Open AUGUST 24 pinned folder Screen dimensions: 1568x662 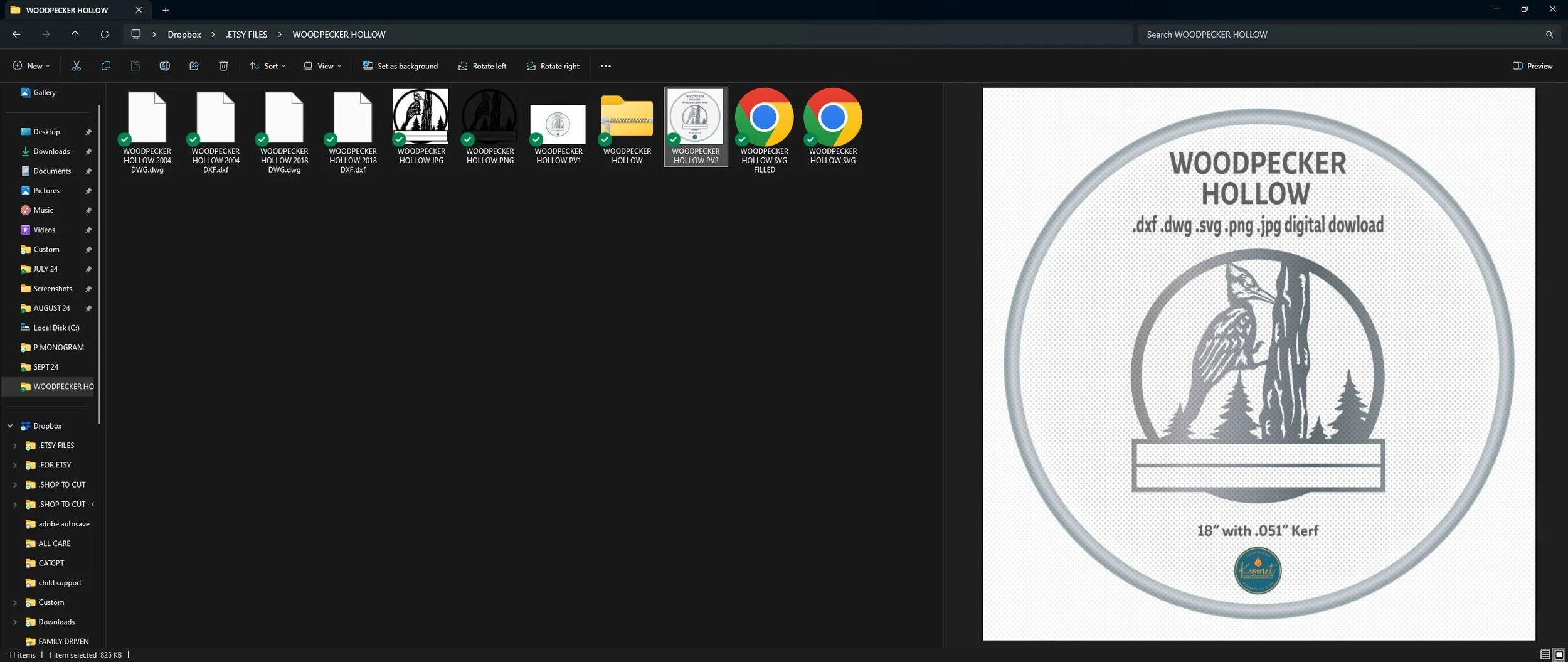point(51,308)
